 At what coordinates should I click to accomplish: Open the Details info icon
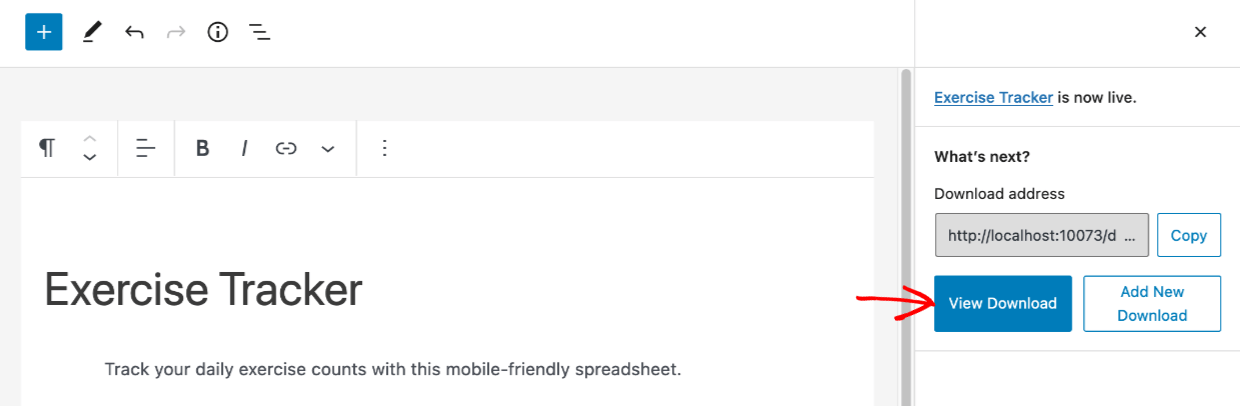click(218, 32)
